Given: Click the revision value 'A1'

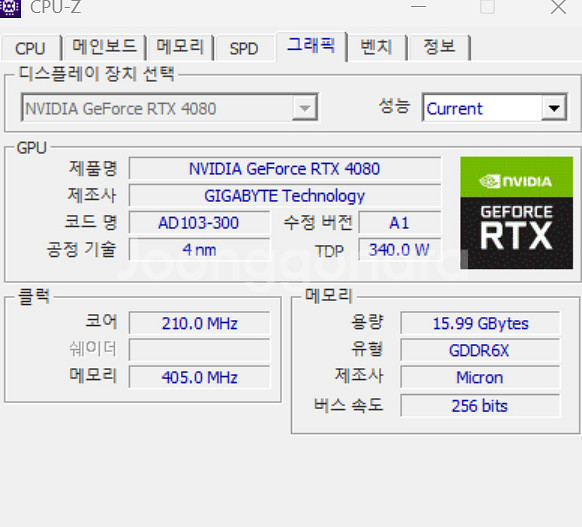Looking at the screenshot, I should click(400, 223).
